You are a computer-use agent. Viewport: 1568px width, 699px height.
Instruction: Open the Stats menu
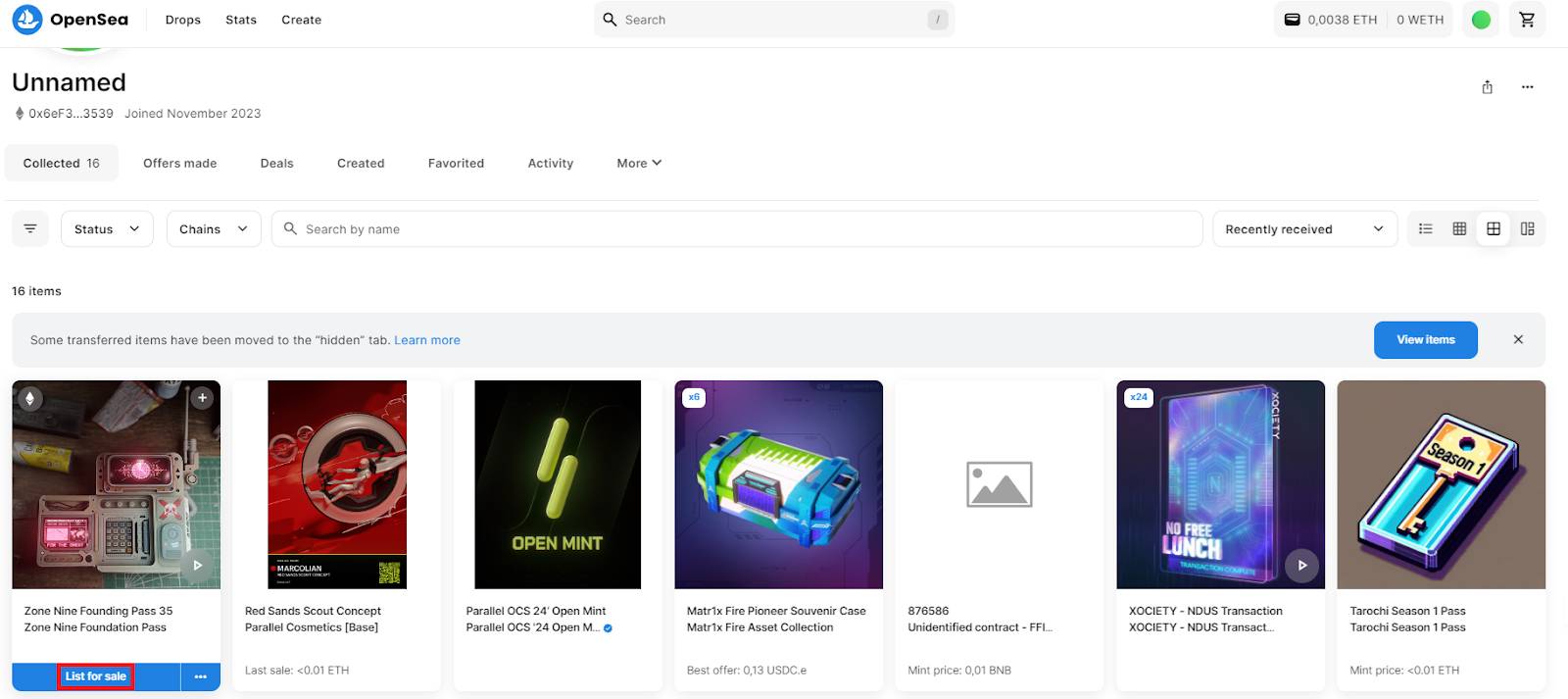click(241, 20)
